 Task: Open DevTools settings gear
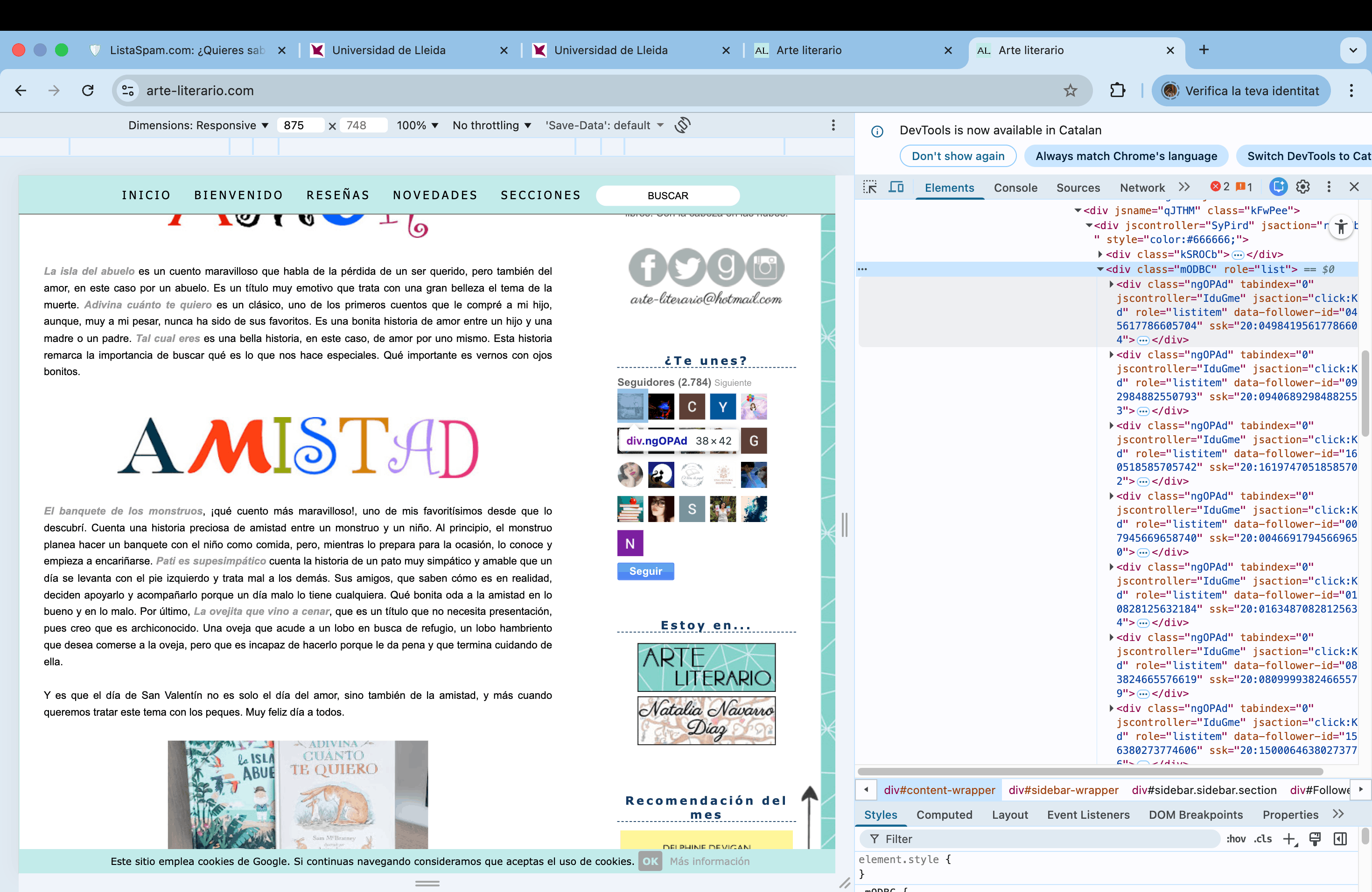click(1302, 187)
